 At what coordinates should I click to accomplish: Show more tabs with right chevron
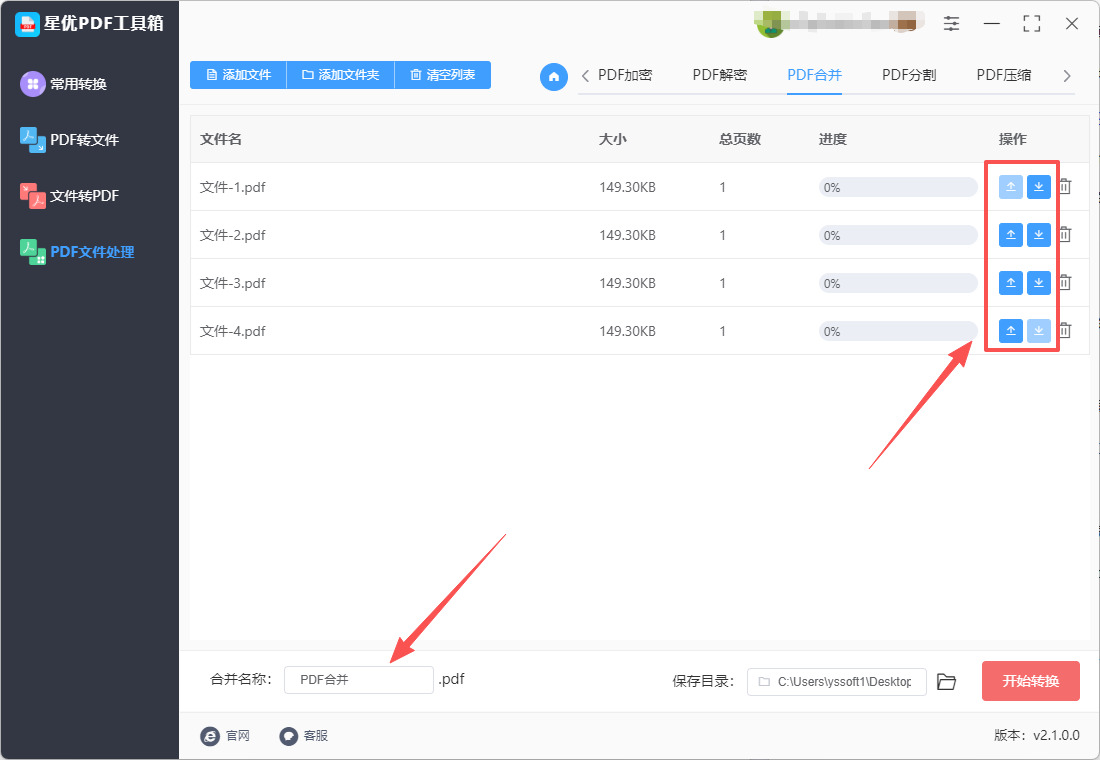(1067, 76)
